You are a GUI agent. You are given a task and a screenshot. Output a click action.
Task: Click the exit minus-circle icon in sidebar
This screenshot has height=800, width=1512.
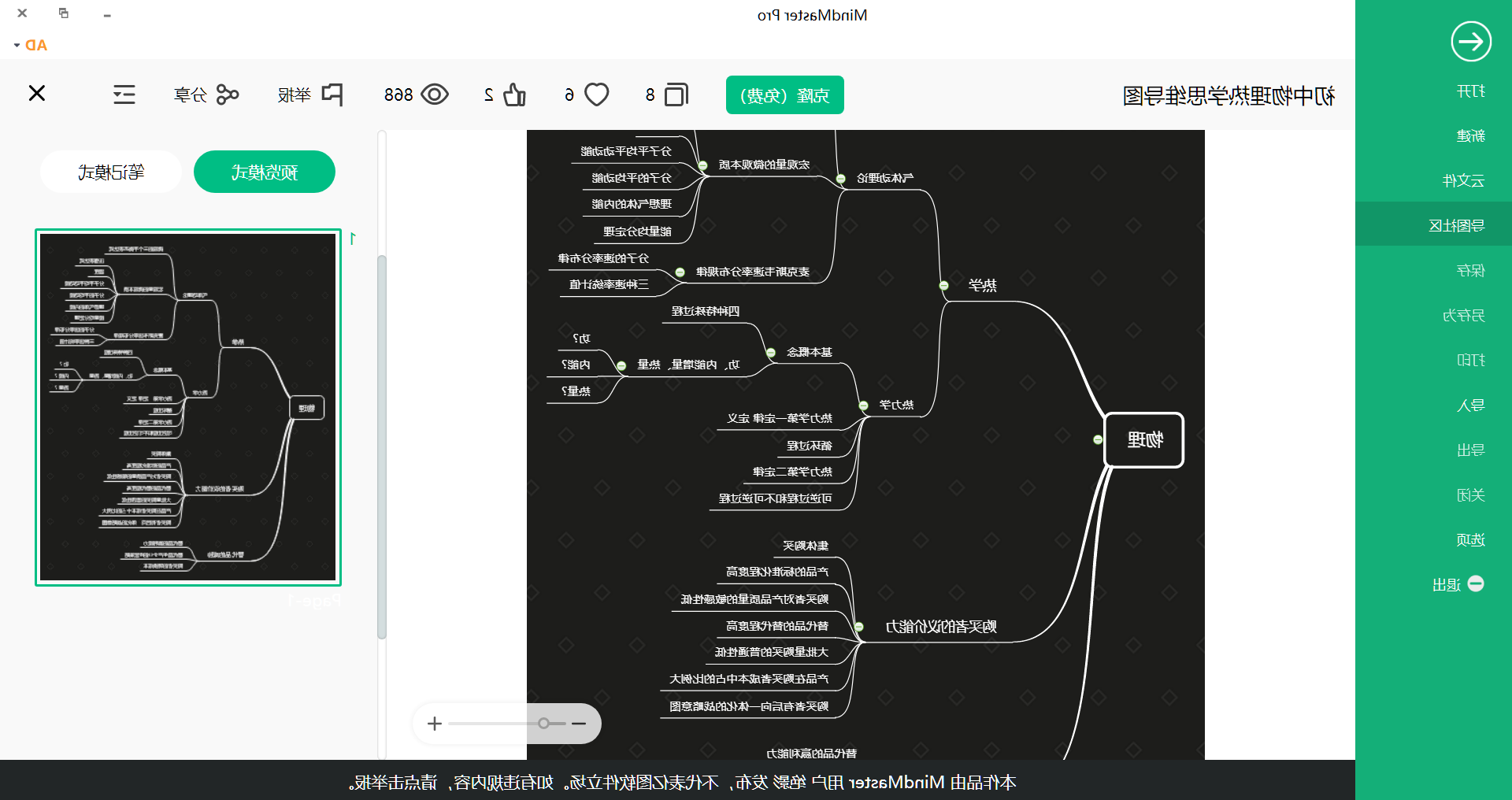click(1476, 583)
